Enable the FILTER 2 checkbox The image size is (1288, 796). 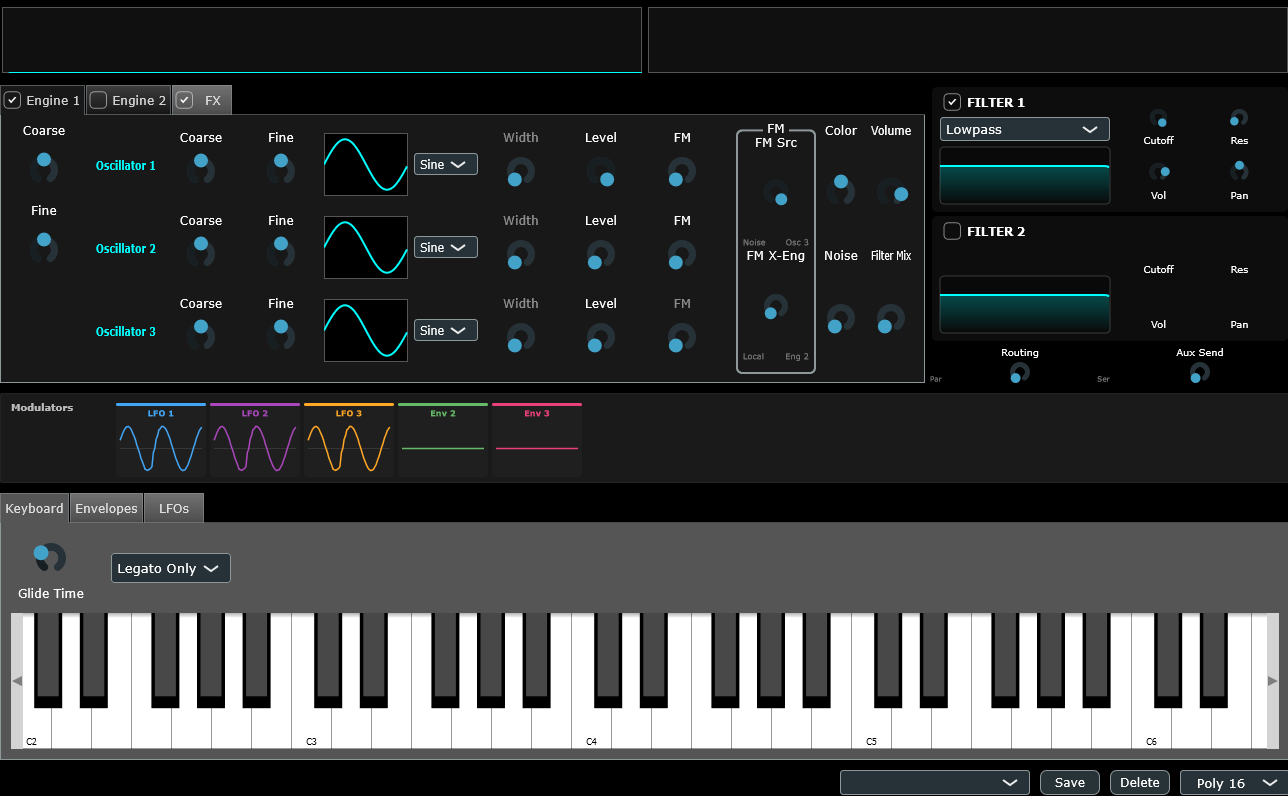[x=953, y=231]
